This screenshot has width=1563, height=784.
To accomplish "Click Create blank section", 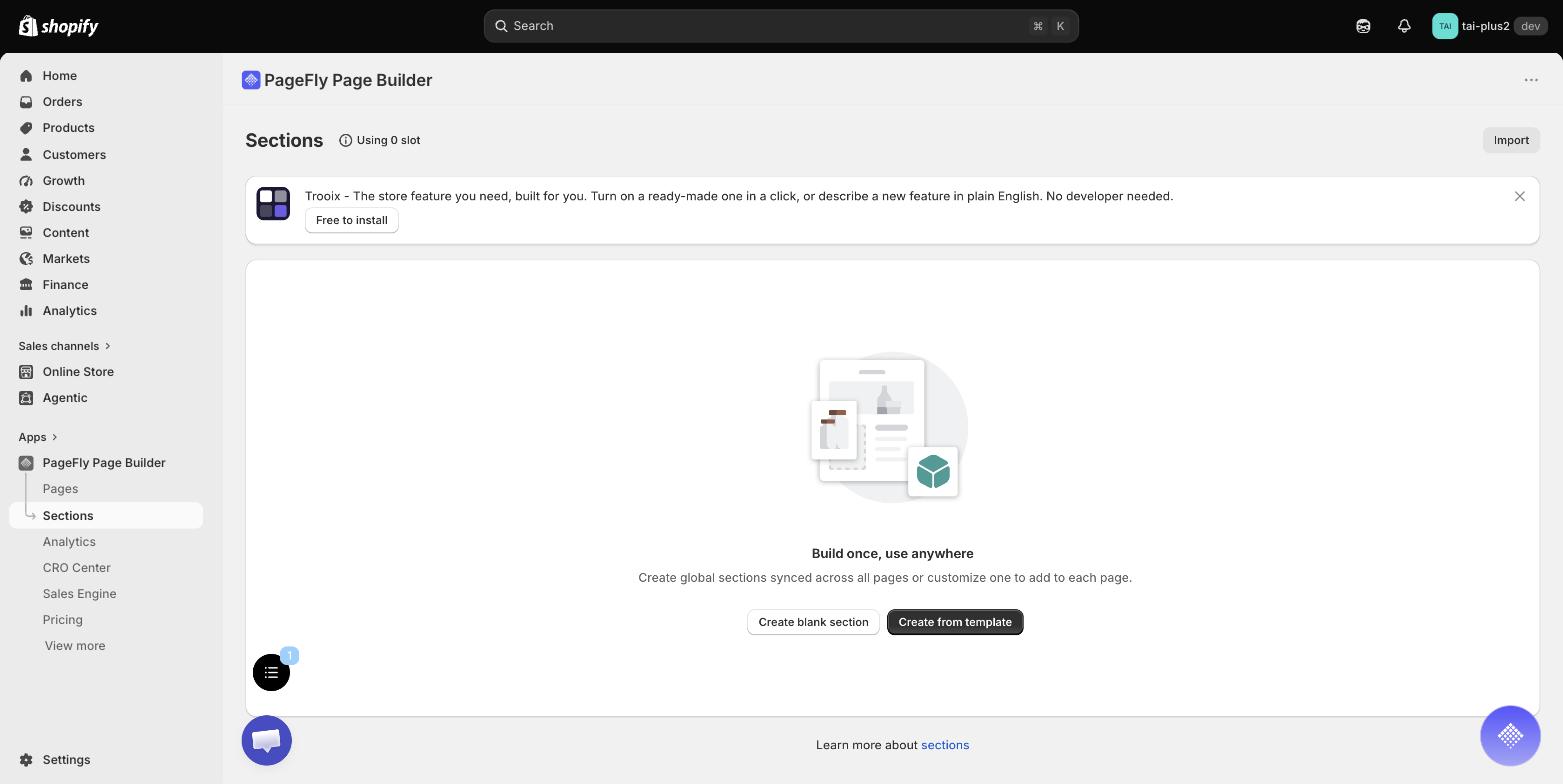I will point(813,622).
